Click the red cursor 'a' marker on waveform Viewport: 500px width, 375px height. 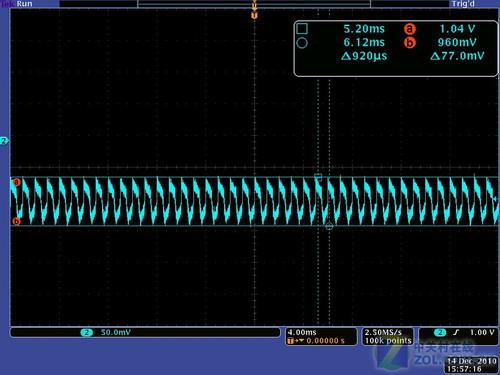[16, 182]
